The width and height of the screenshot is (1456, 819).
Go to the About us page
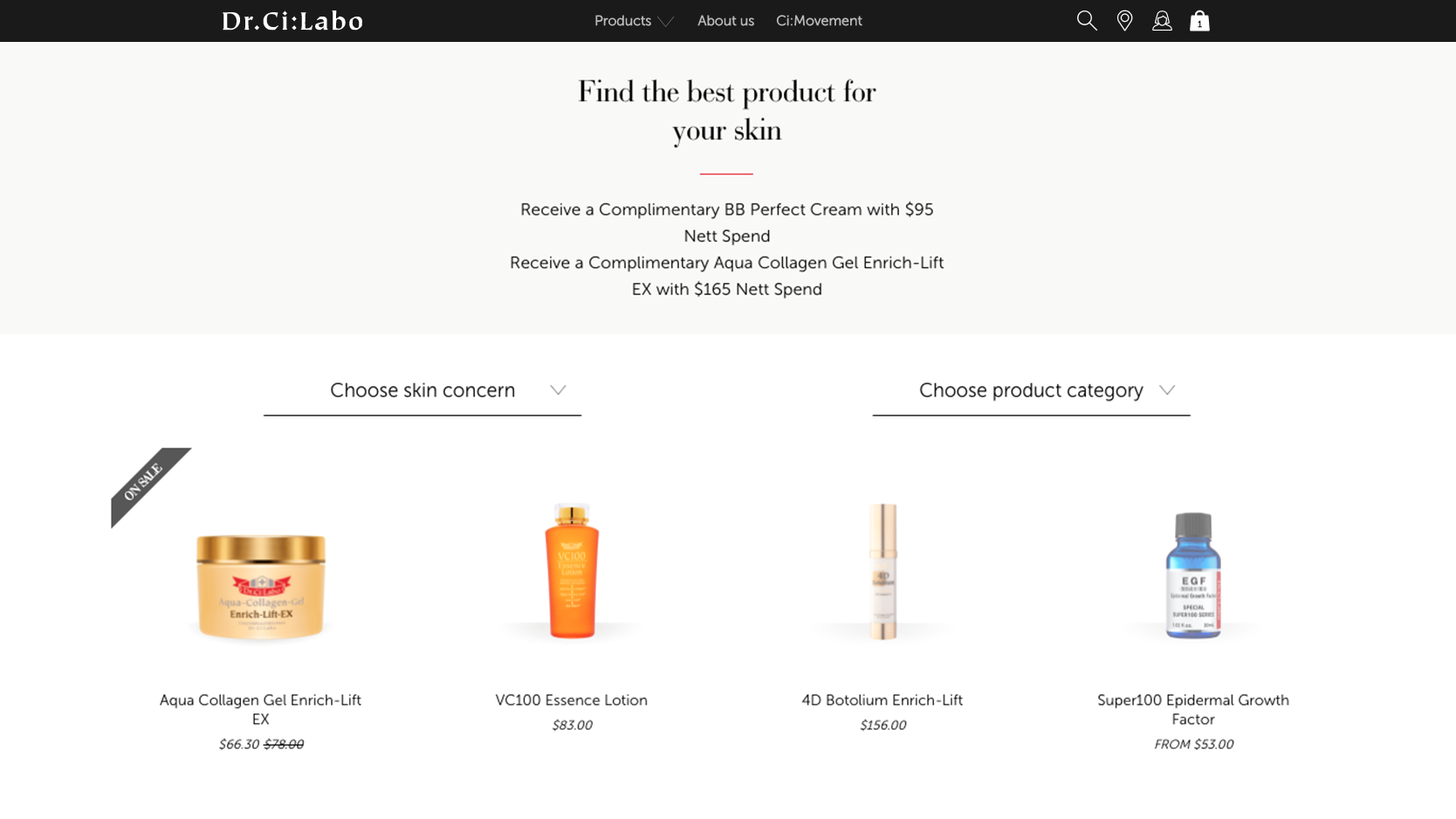pos(725,21)
